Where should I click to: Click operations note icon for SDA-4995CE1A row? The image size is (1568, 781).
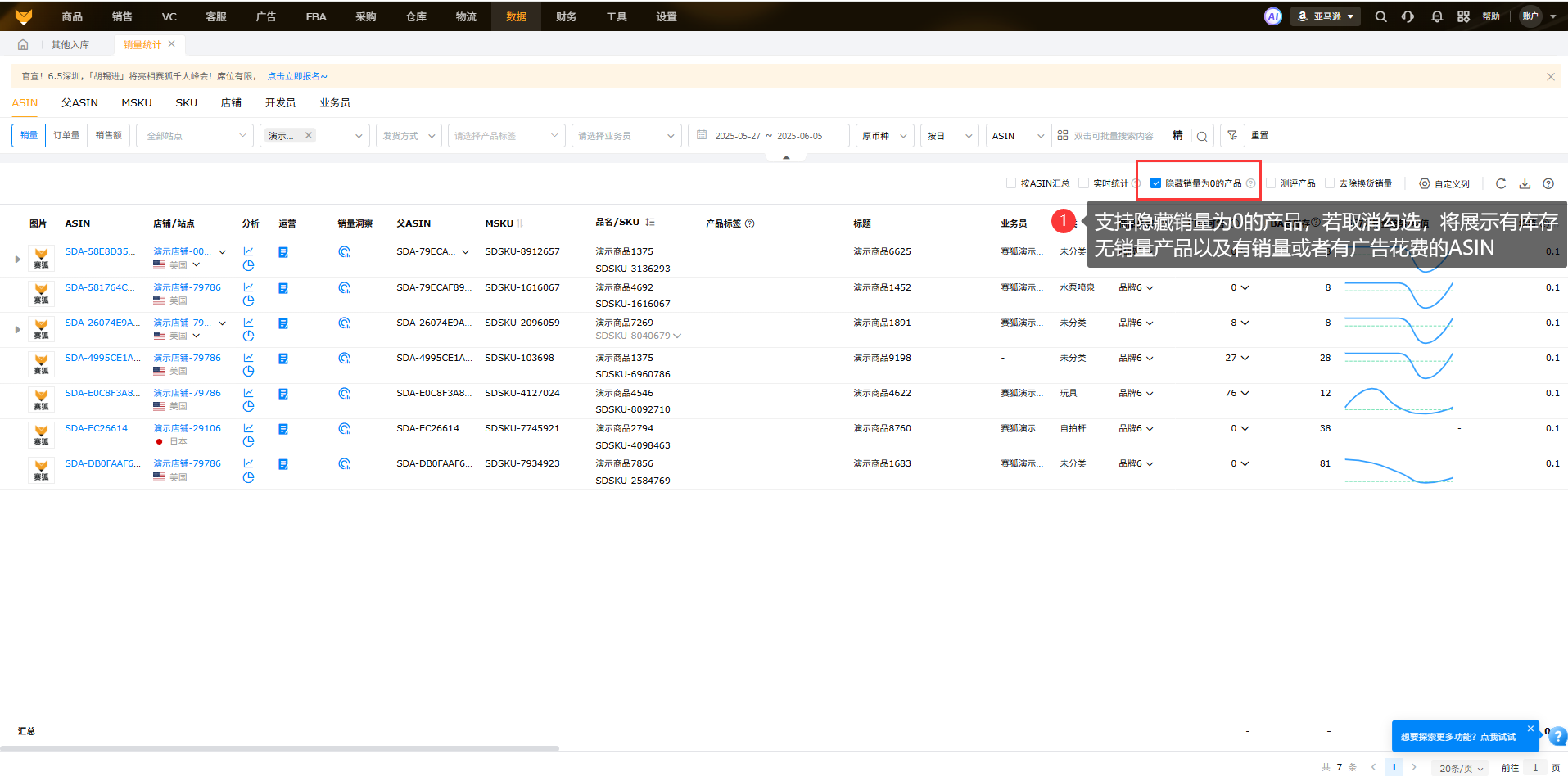pyautogui.click(x=283, y=359)
